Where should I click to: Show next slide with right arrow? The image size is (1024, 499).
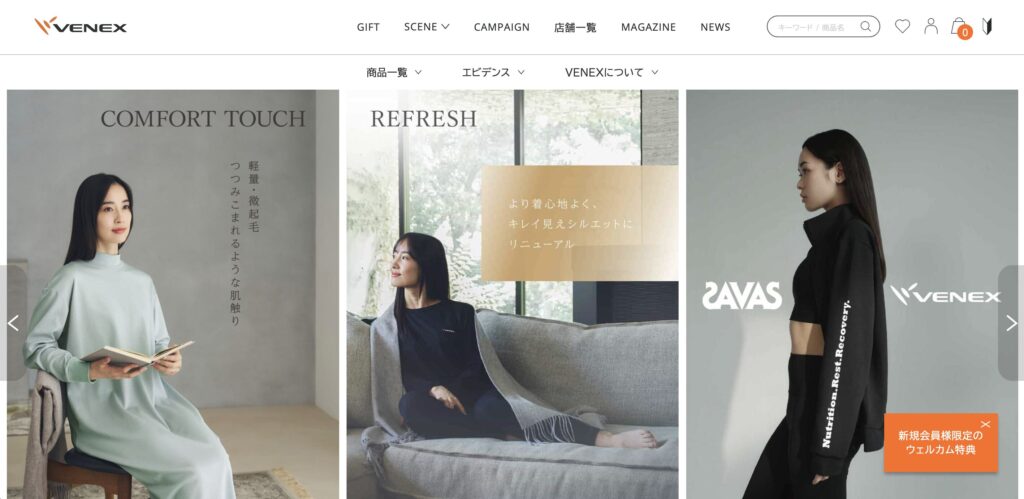(1011, 323)
